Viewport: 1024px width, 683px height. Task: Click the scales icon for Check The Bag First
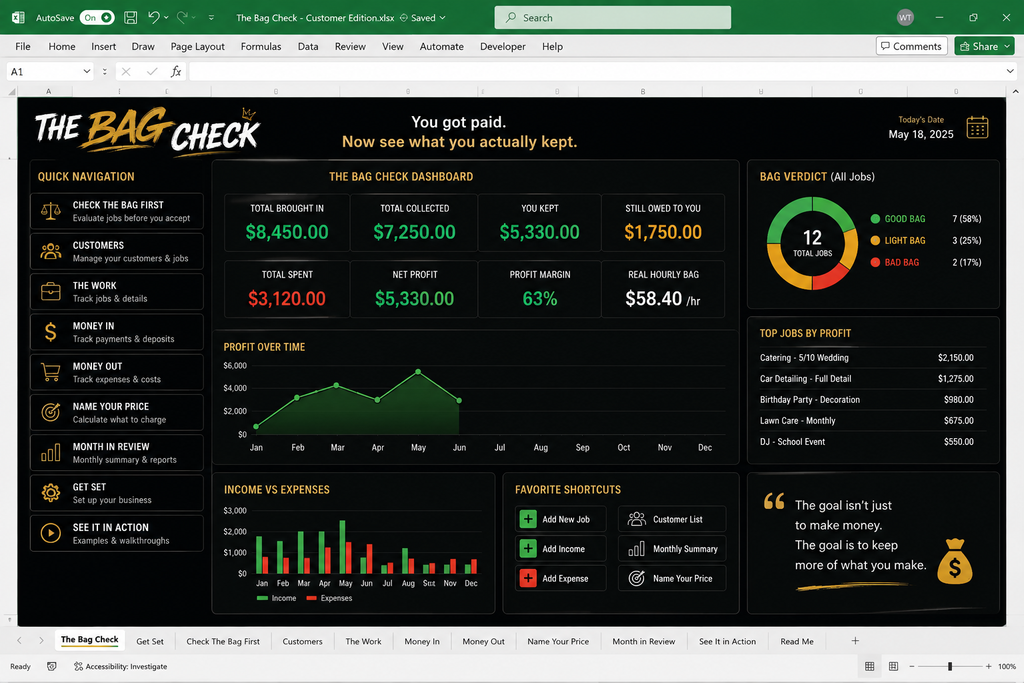[50, 211]
